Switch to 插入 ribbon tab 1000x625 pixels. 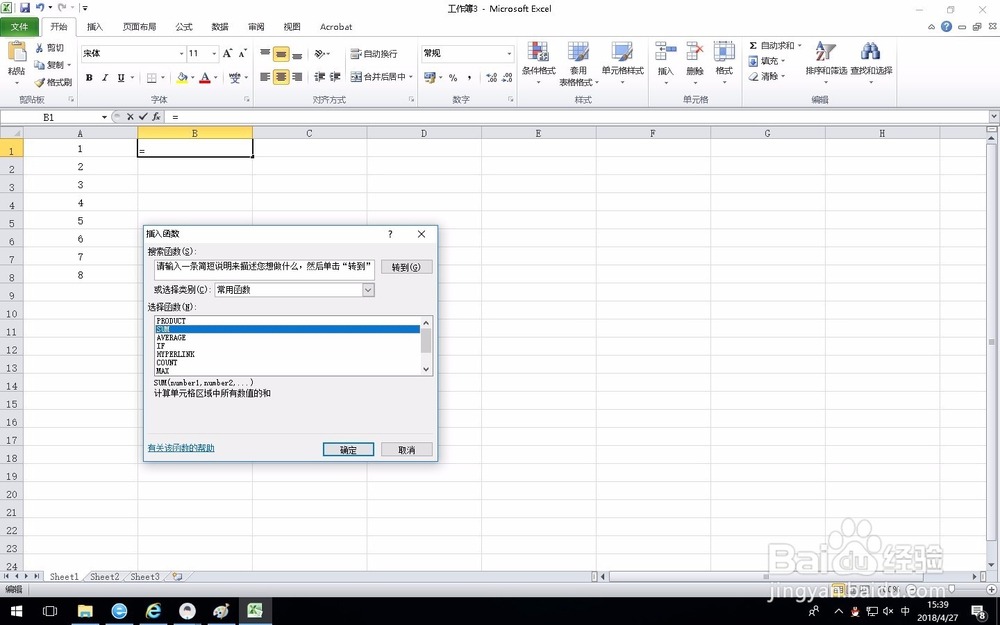(94, 27)
